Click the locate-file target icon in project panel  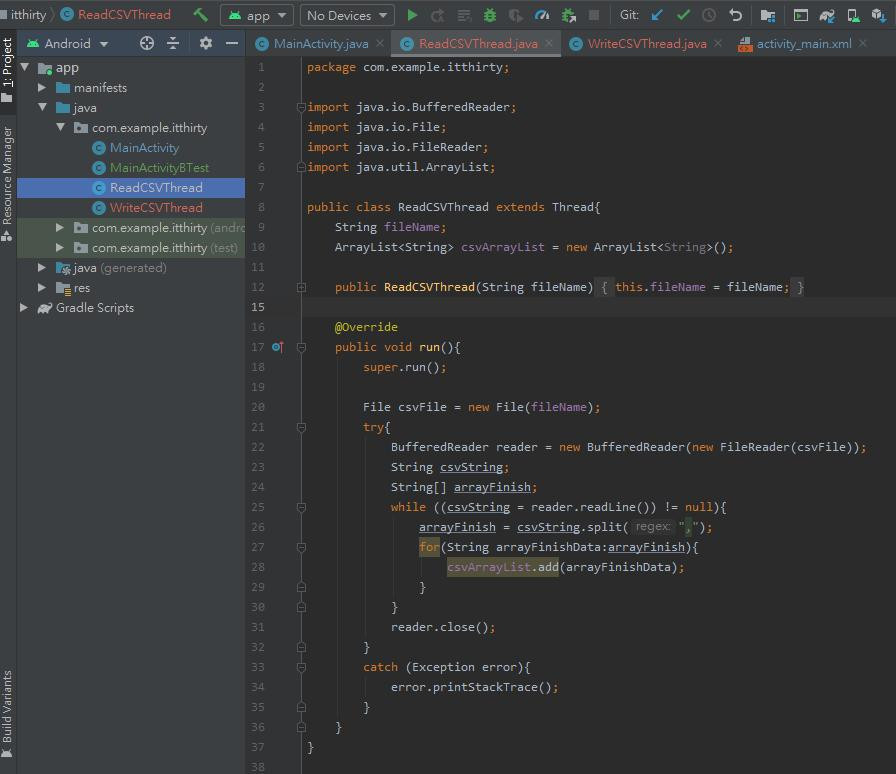pos(147,43)
